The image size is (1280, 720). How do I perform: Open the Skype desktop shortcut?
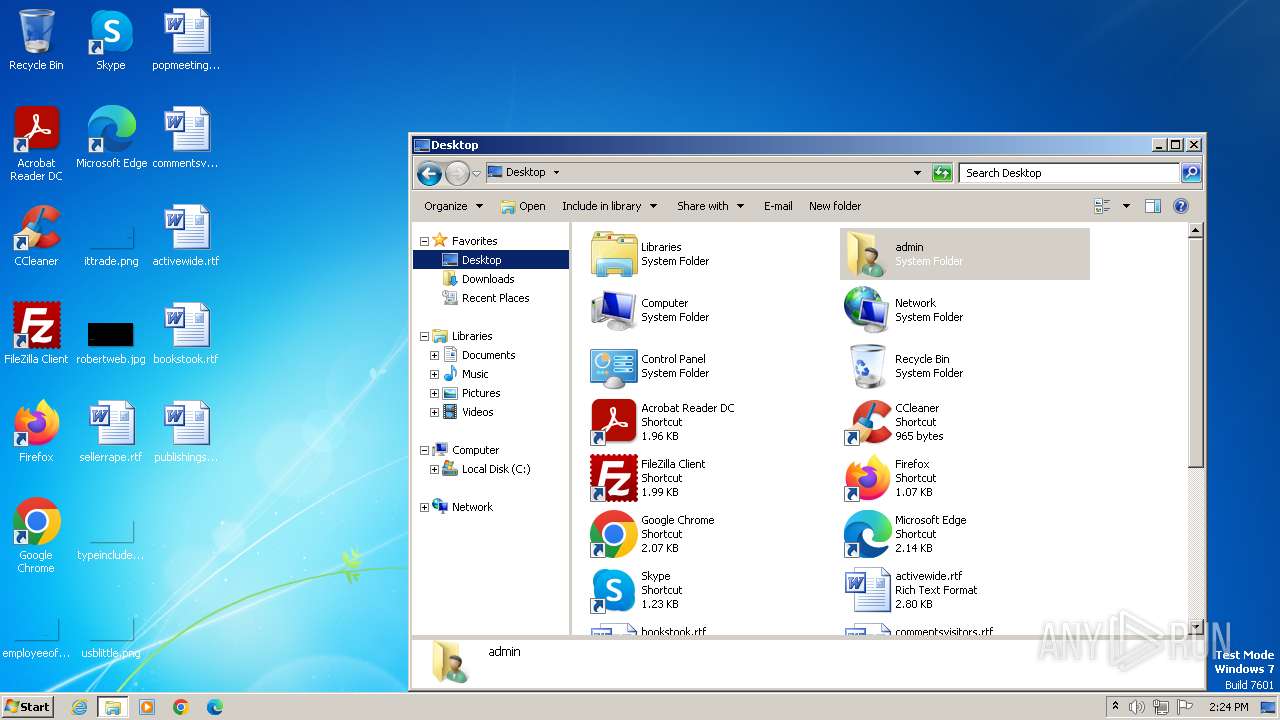click(110, 41)
